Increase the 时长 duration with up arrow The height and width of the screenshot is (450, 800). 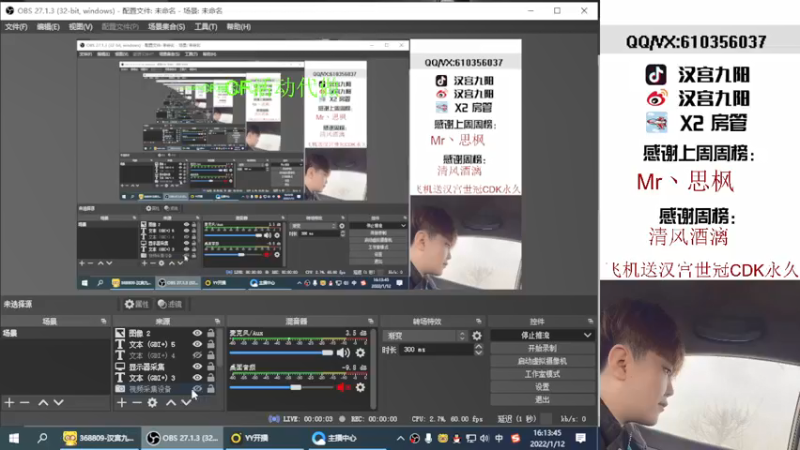(479, 346)
